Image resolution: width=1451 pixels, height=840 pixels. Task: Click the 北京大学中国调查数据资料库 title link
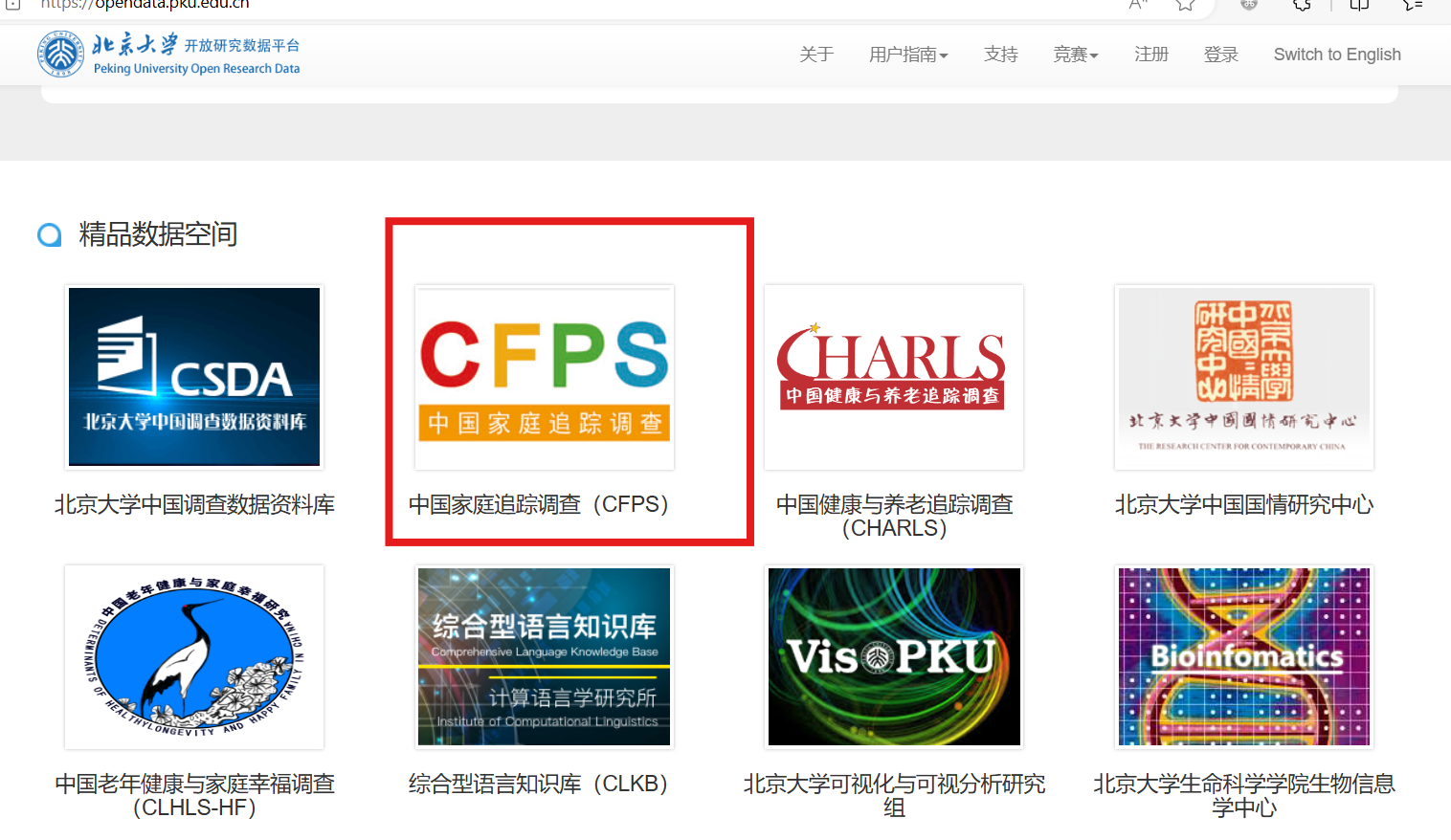point(194,504)
